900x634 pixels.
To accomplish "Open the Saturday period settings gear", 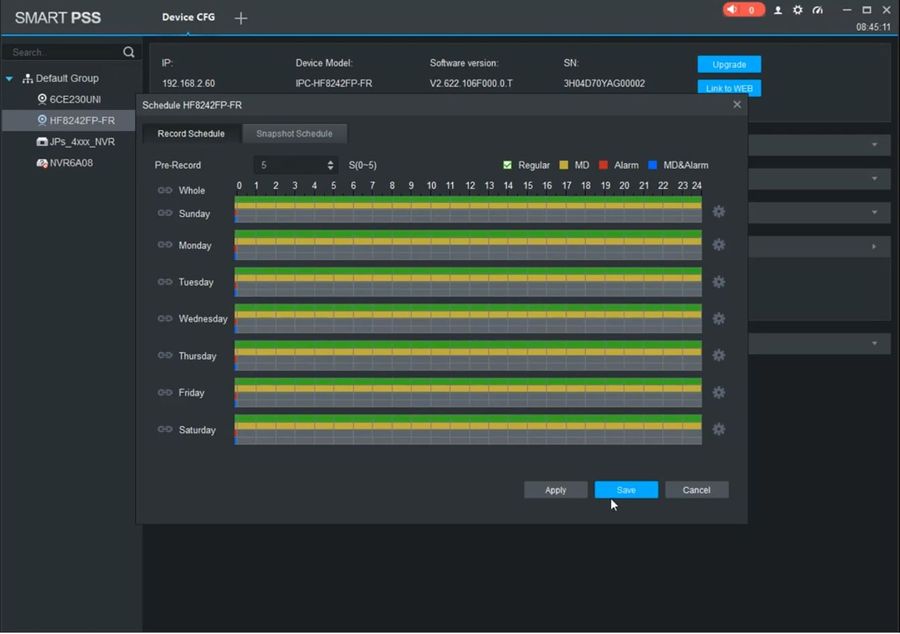I will 718,429.
